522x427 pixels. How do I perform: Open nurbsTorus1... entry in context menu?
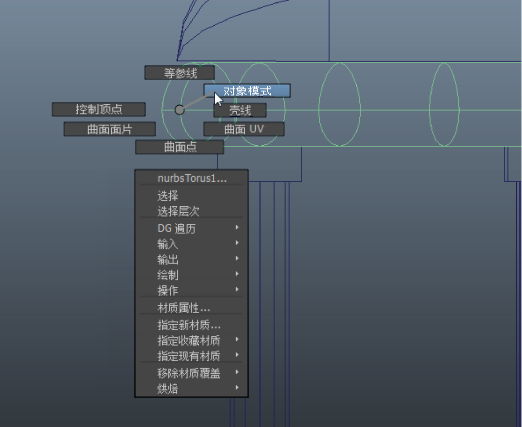[191, 178]
